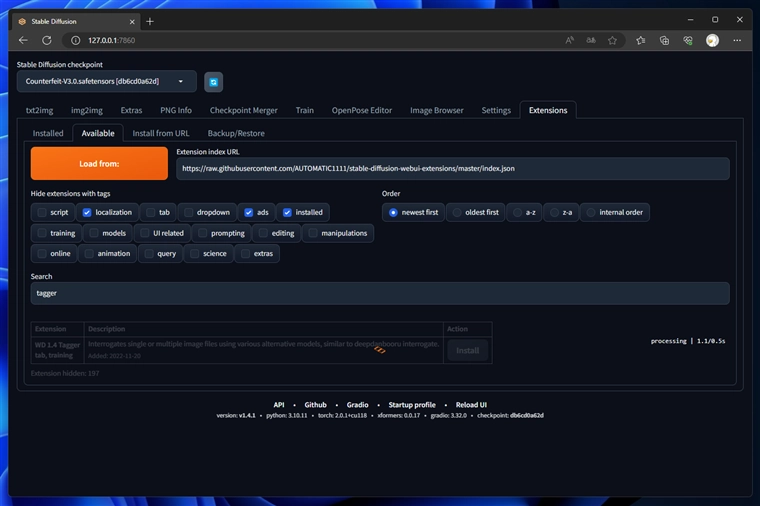Viewport: 760px width, 506px height.
Task: Close the Stable Diffusion browser tab
Action: (x=132, y=22)
